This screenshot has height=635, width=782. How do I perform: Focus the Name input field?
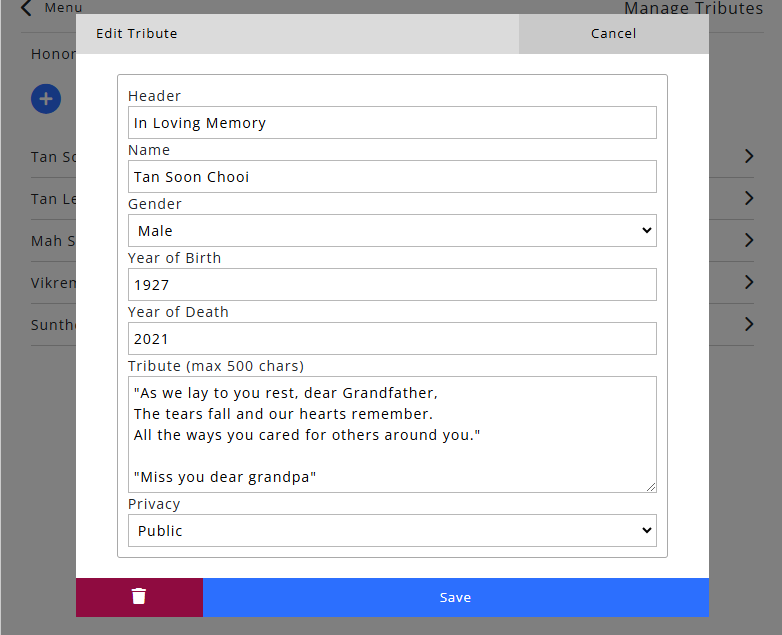392,177
